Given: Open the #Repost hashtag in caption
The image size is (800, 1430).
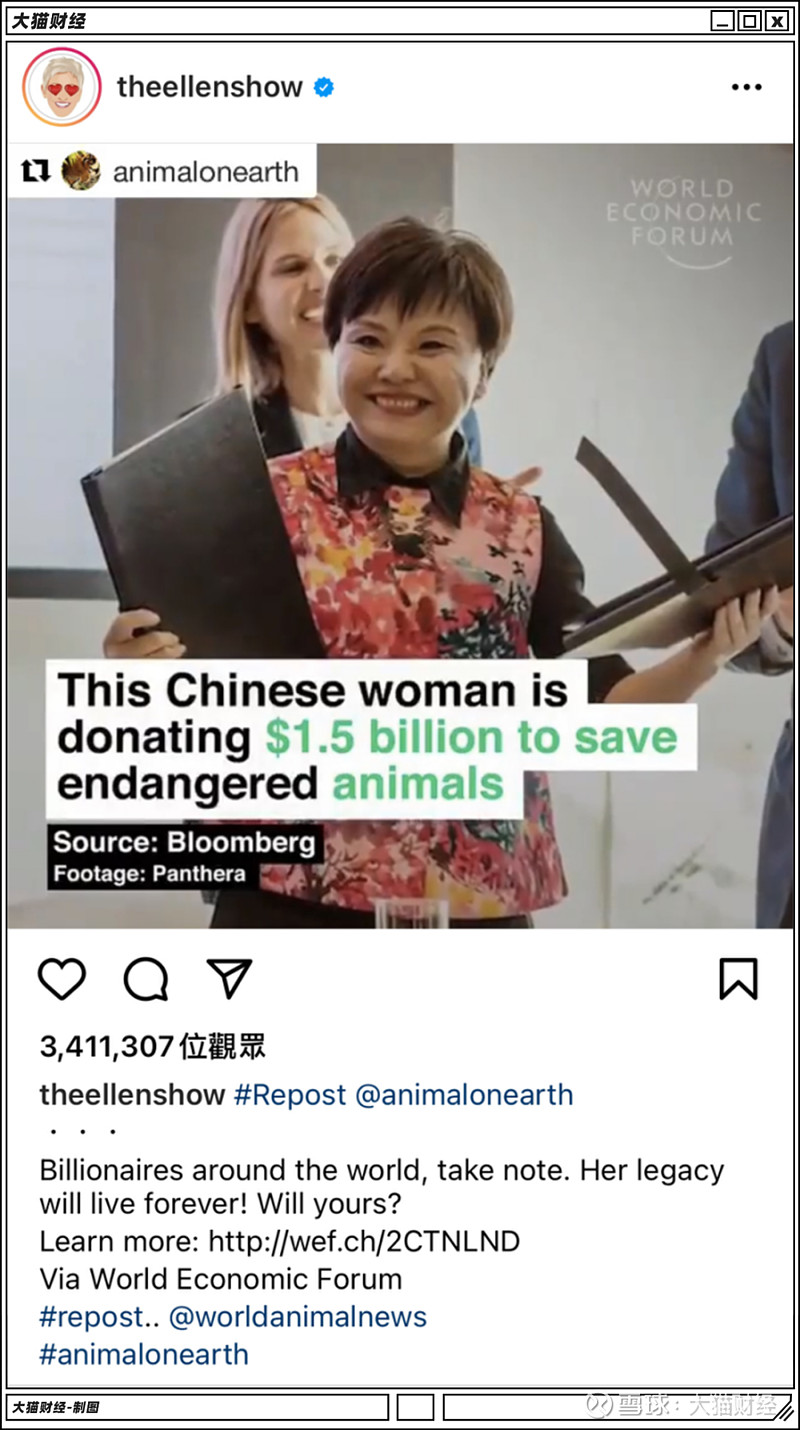Looking at the screenshot, I should 290,1095.
